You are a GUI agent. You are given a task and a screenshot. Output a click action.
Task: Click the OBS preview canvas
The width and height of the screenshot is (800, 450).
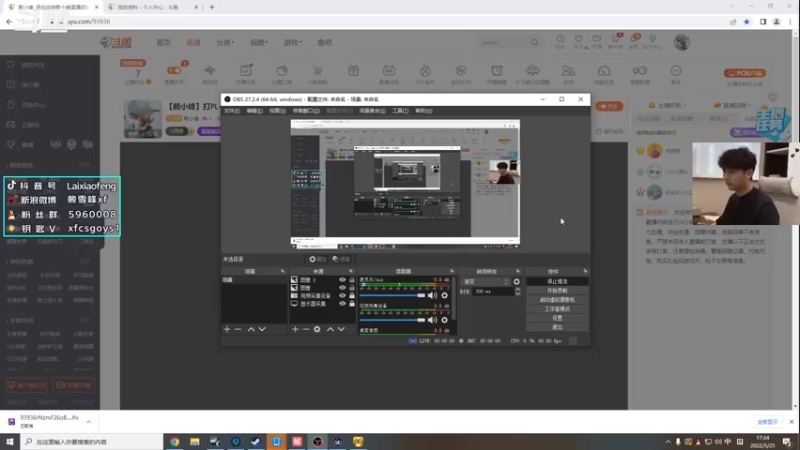405,184
